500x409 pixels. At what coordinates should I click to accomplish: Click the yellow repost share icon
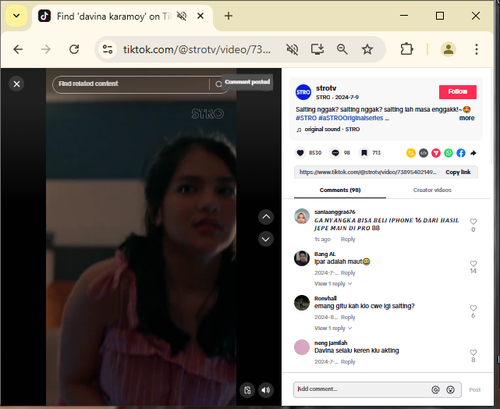(411, 153)
